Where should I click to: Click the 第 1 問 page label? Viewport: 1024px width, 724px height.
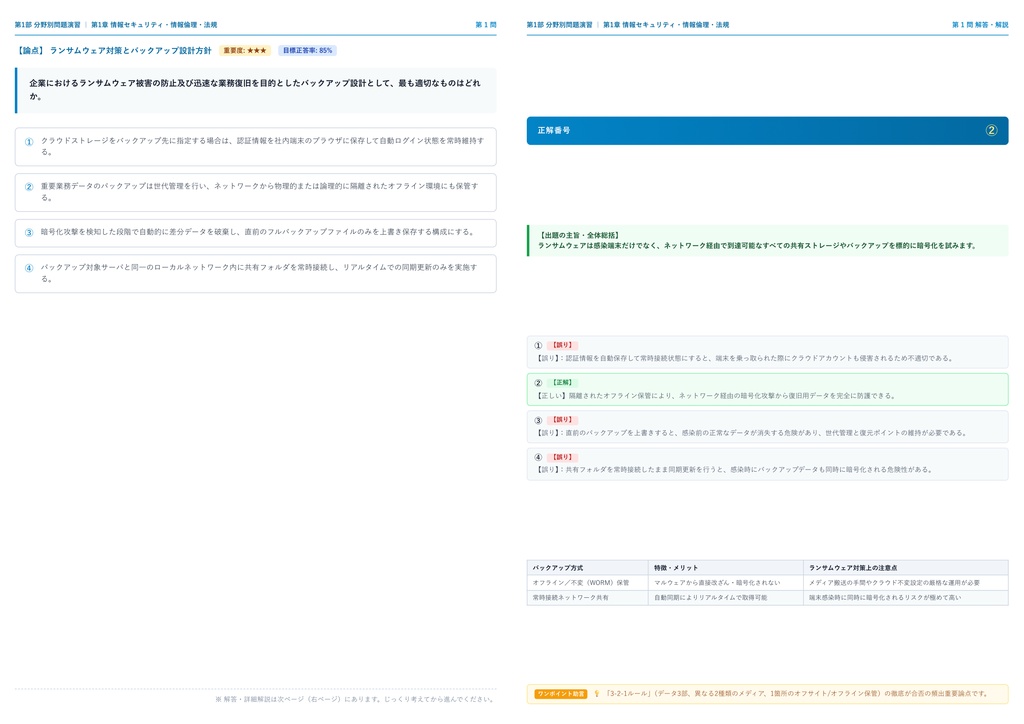486,25
